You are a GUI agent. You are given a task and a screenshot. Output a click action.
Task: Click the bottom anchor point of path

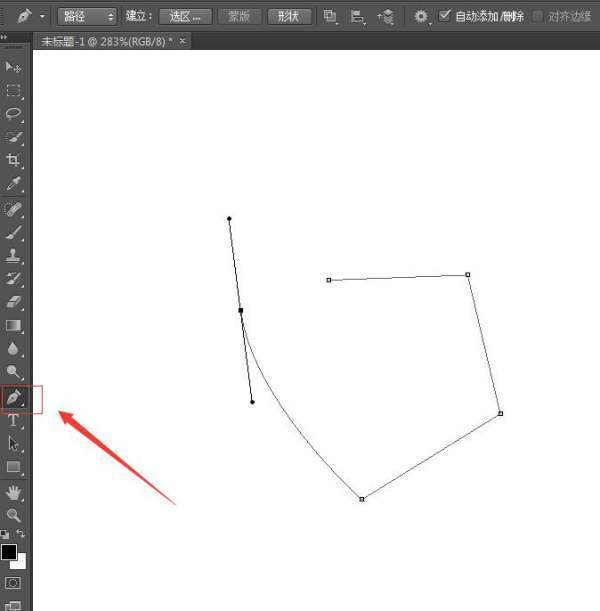tap(362, 499)
